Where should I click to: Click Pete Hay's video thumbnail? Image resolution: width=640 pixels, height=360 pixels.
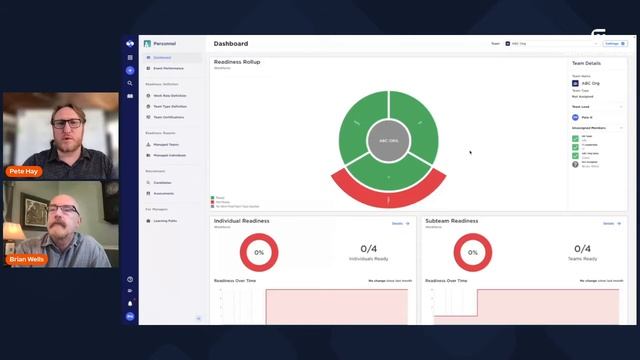[61, 136]
